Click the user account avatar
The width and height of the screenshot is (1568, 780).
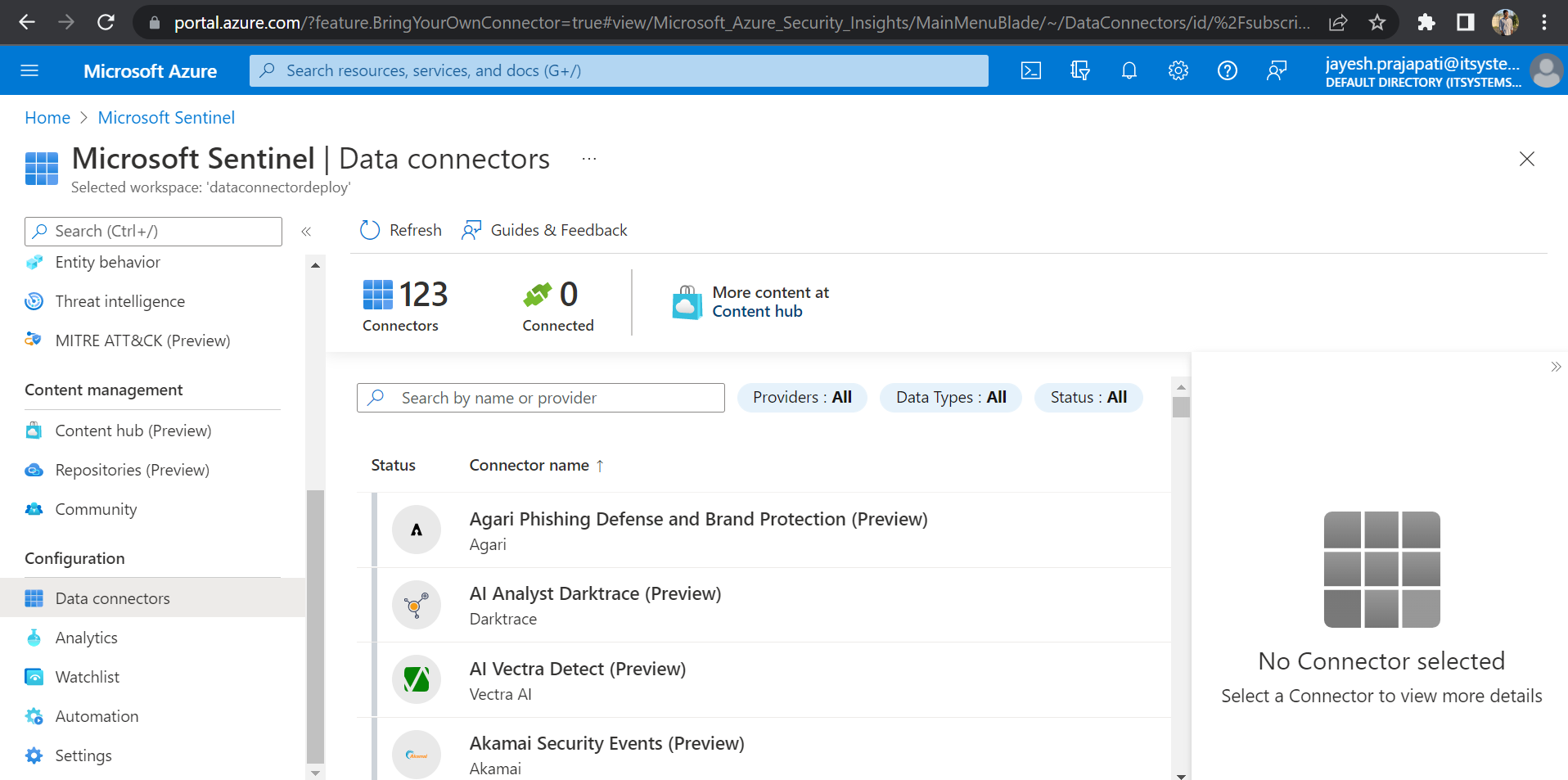click(1546, 70)
